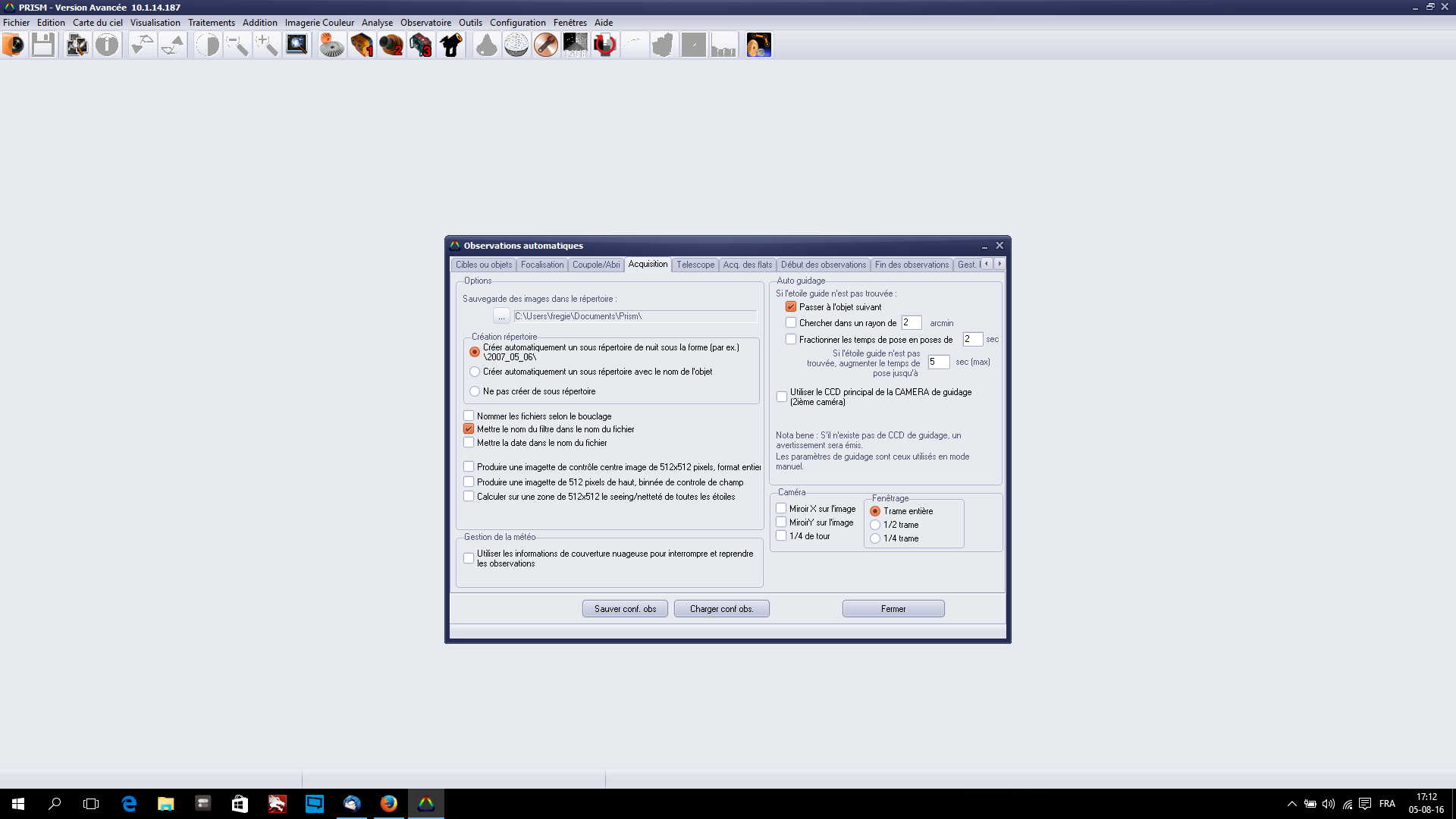The height and width of the screenshot is (819, 1456).
Task: Uncheck 'Passer à l'objet suivant' checkbox
Action: click(x=791, y=307)
